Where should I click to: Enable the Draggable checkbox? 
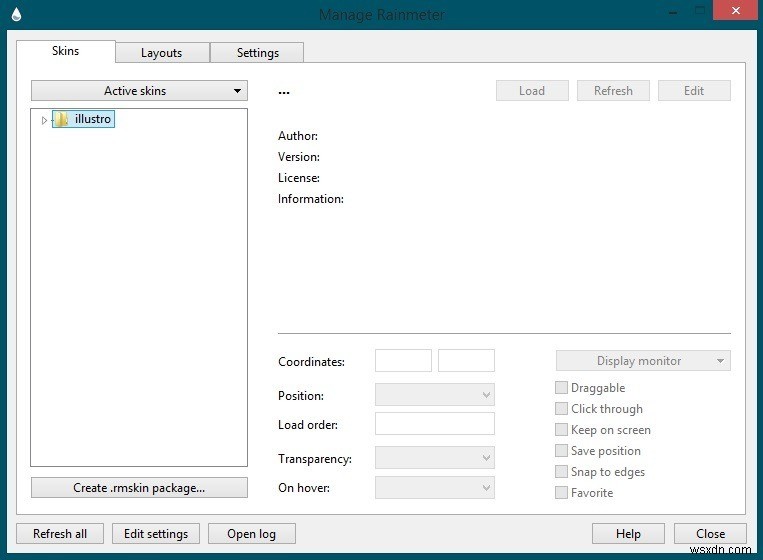point(561,387)
